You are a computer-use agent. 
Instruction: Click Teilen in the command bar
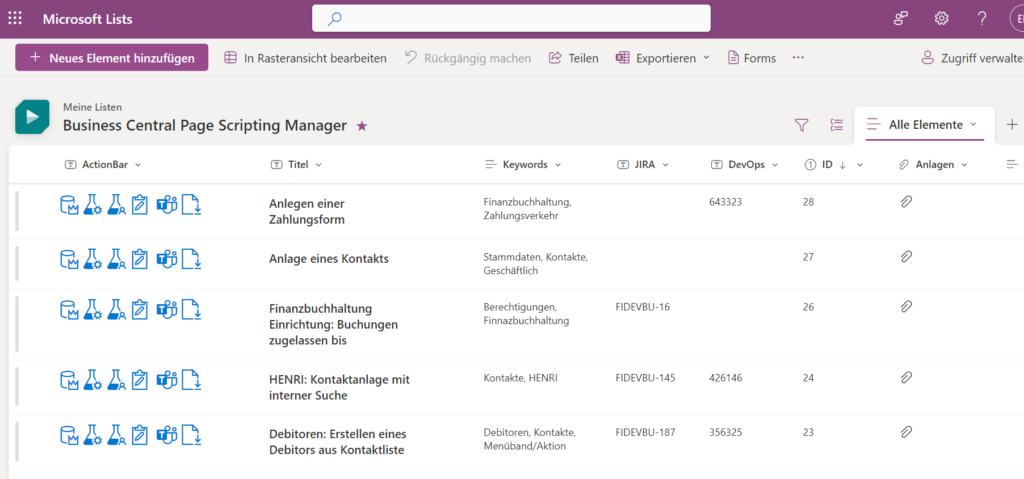tap(573, 58)
